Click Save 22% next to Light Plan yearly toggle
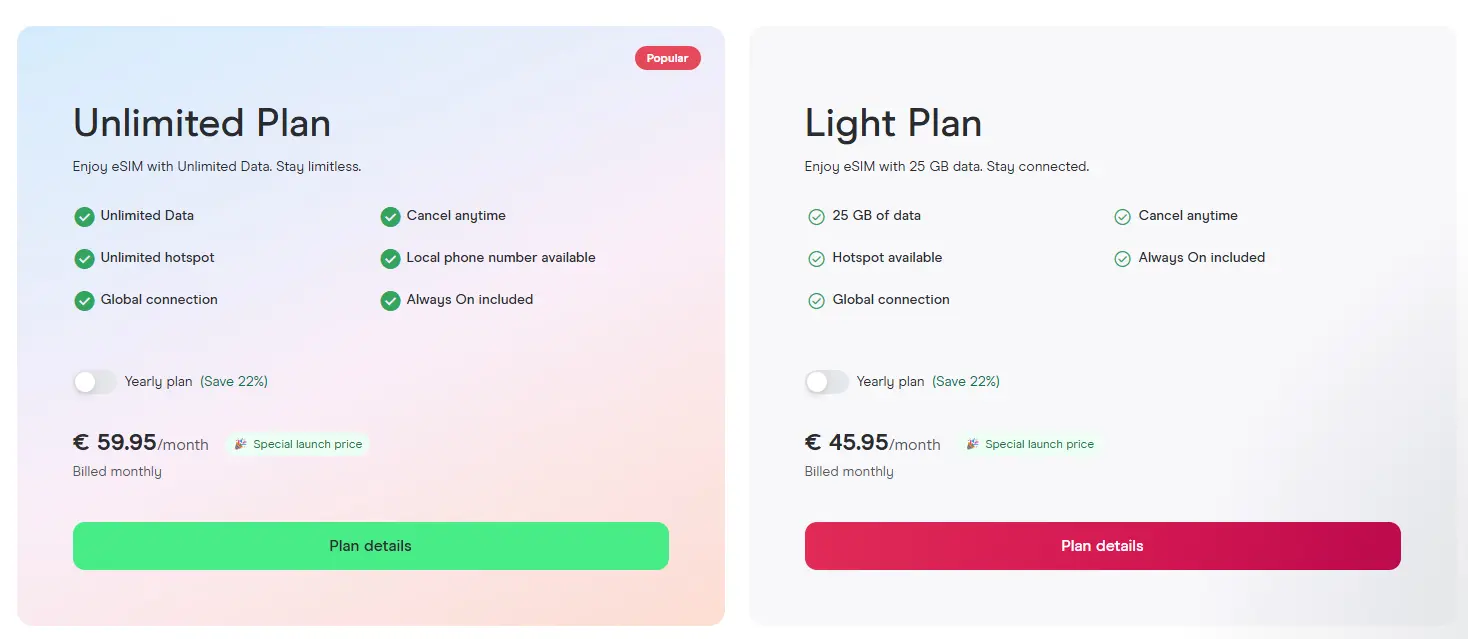This screenshot has width=1468, height=639. [x=966, y=381]
